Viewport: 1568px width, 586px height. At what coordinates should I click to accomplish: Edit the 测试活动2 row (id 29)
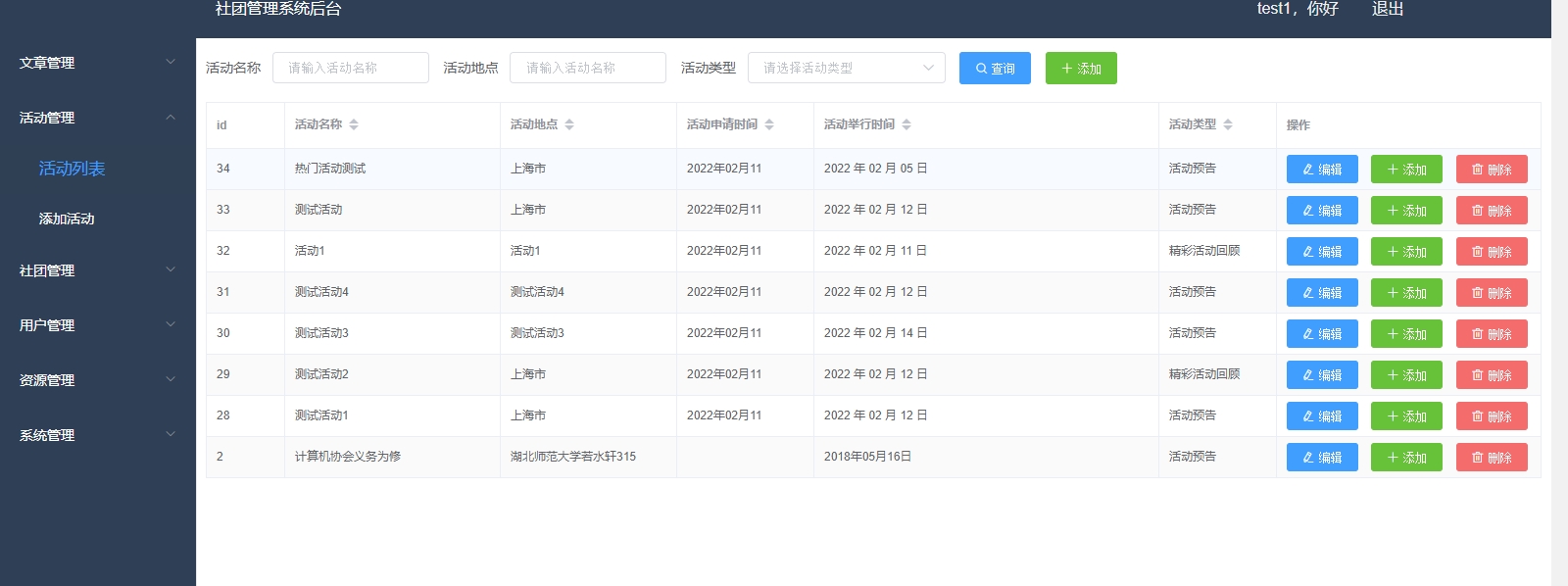(1322, 375)
